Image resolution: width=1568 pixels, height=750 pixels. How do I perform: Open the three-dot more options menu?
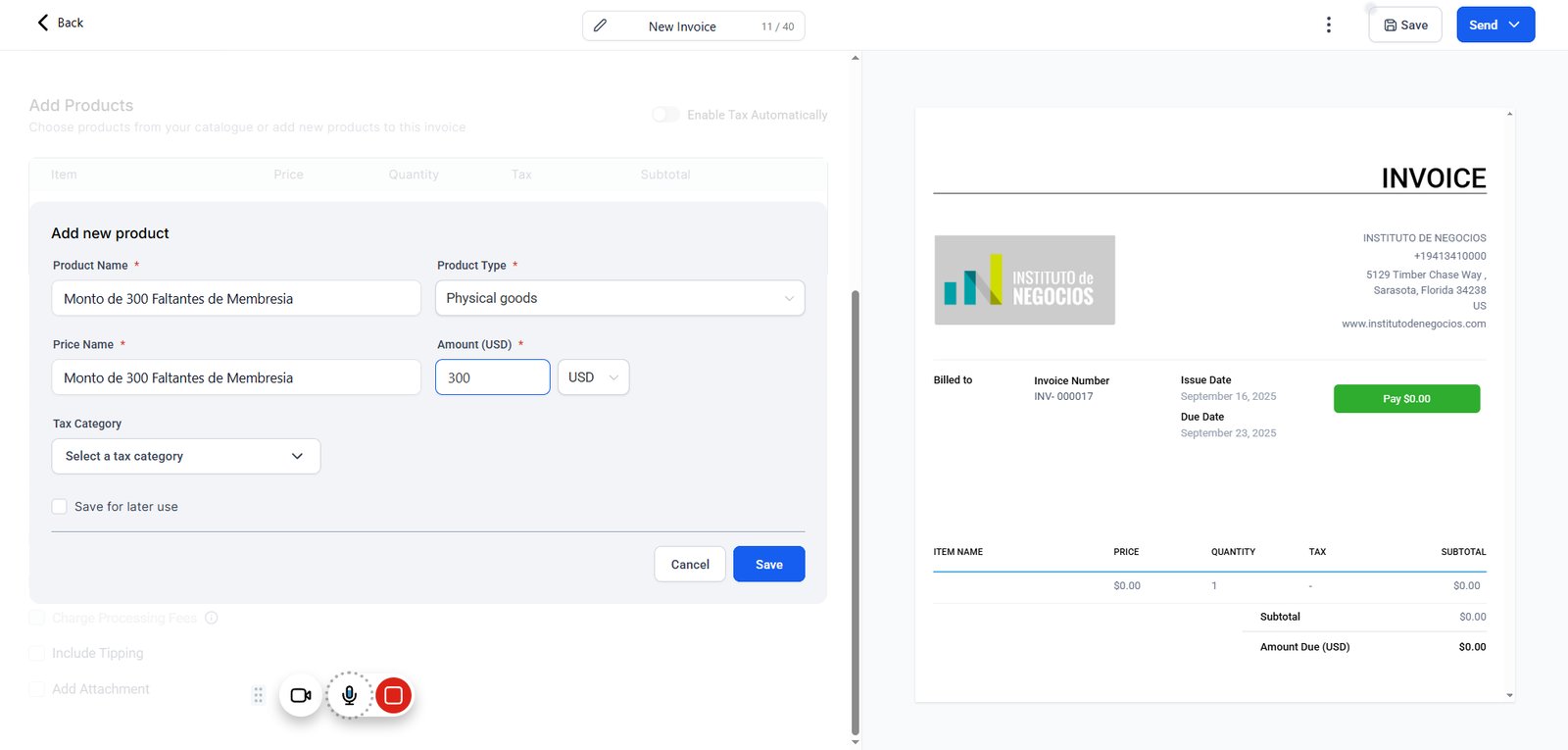click(1328, 25)
